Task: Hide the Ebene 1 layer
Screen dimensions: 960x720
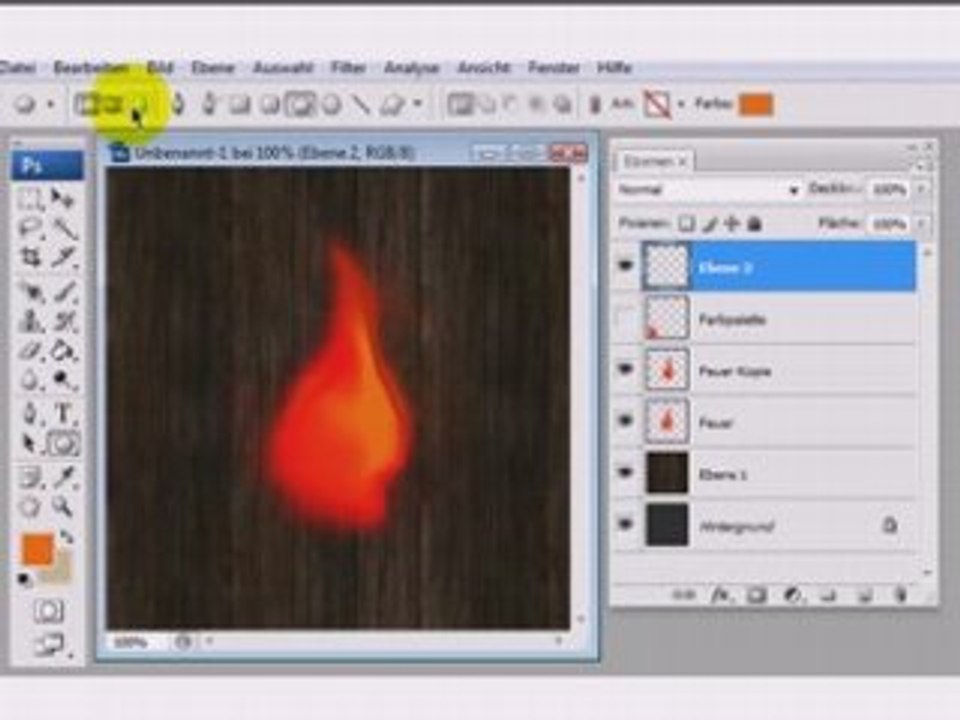Action: [626, 473]
